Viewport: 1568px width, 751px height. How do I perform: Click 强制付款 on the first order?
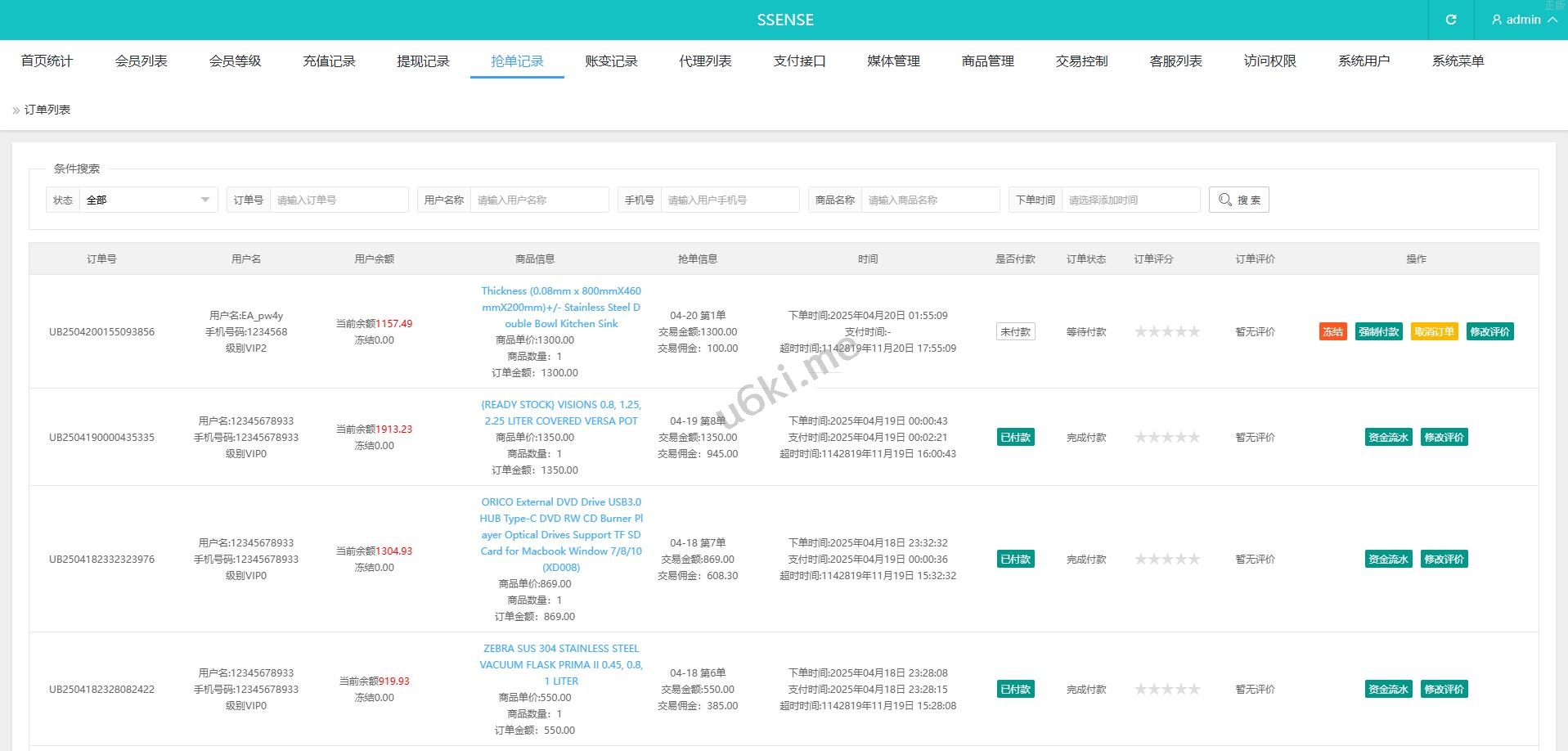pyautogui.click(x=1378, y=331)
